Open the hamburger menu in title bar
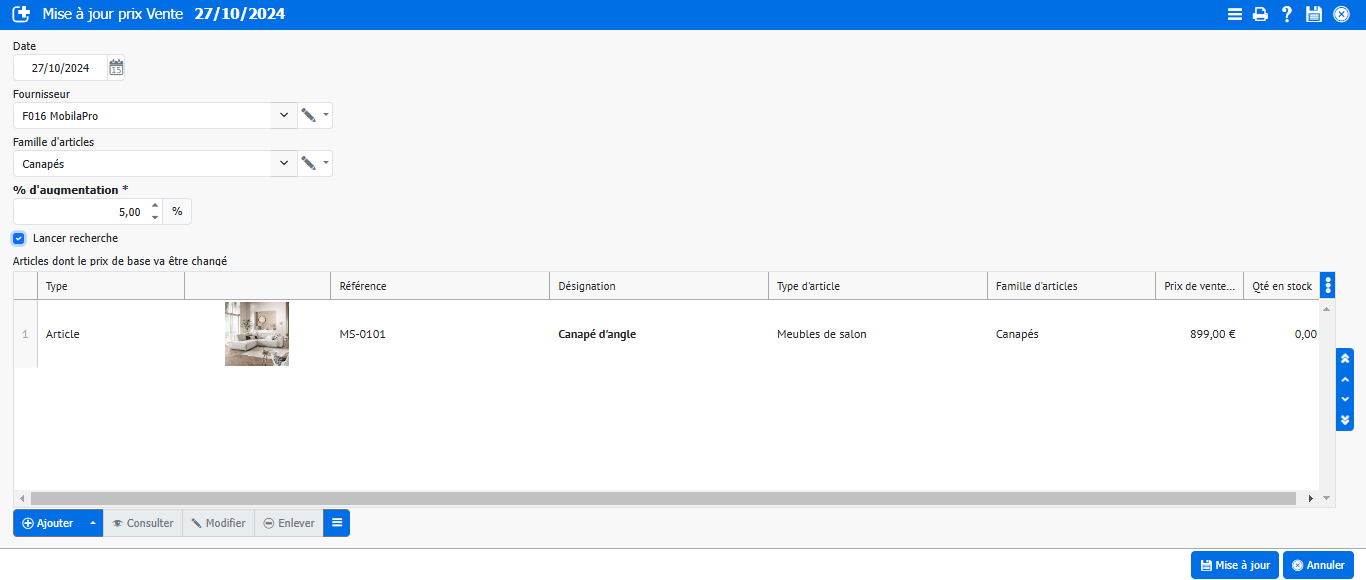This screenshot has width=1366, height=580. (1235, 14)
